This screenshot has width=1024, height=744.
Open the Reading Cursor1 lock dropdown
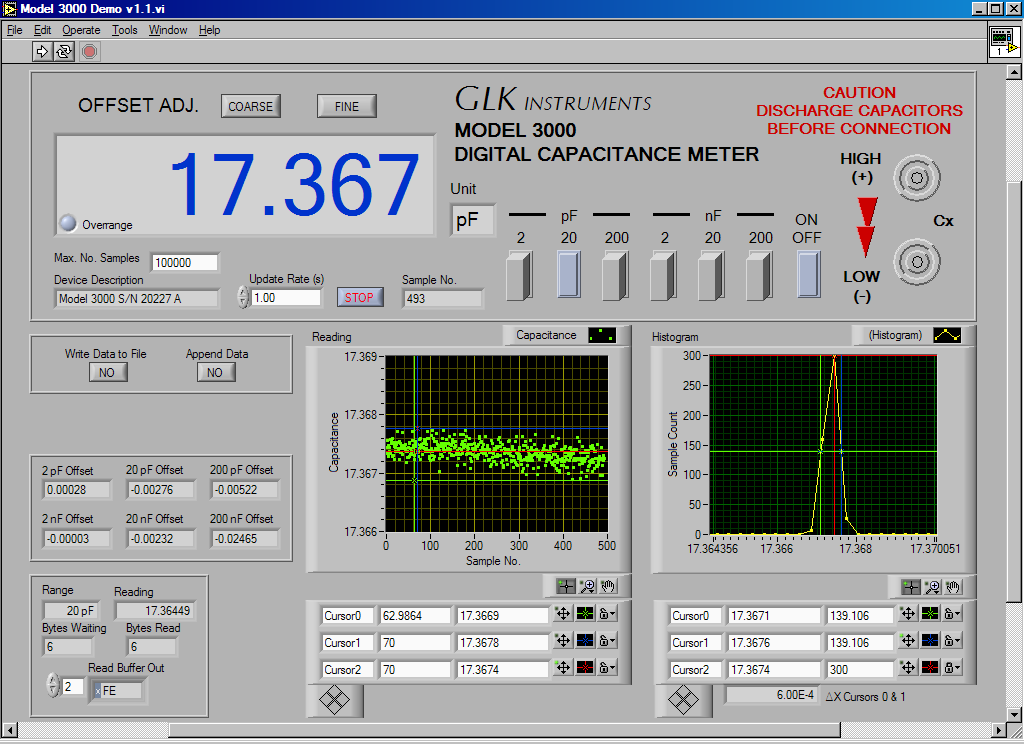[607, 641]
